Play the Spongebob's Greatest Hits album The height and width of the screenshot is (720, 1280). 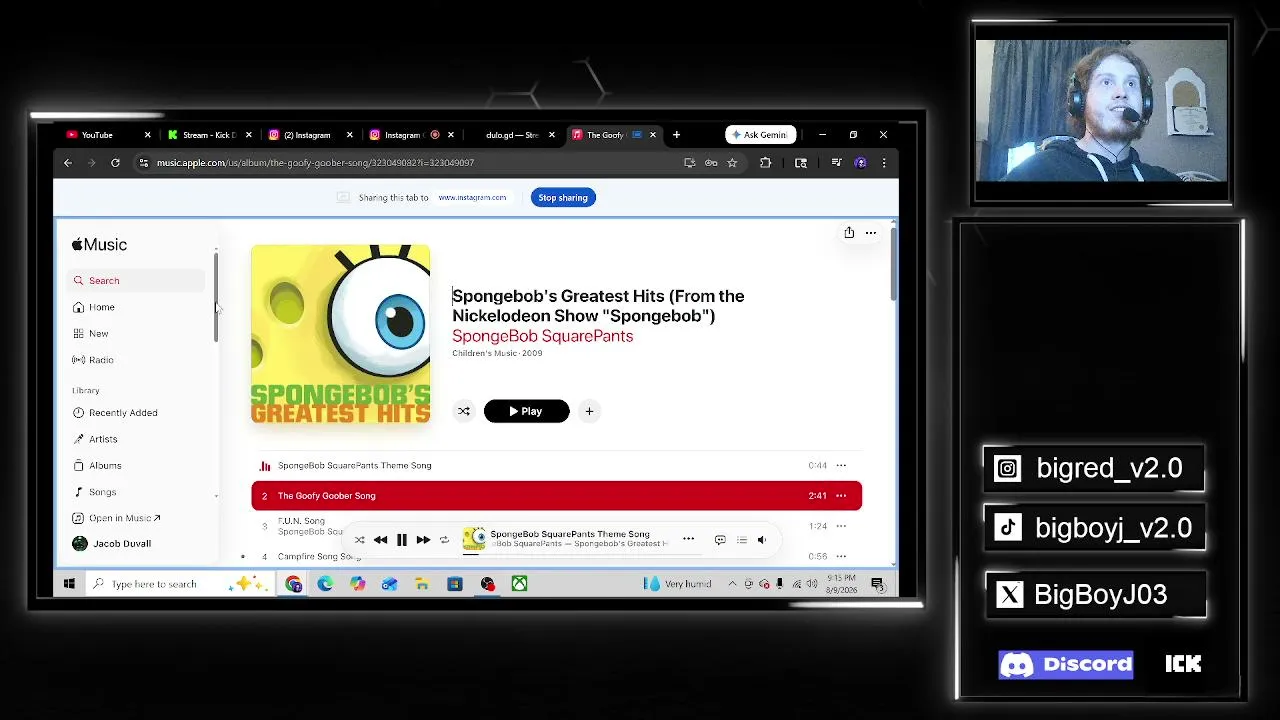(526, 411)
